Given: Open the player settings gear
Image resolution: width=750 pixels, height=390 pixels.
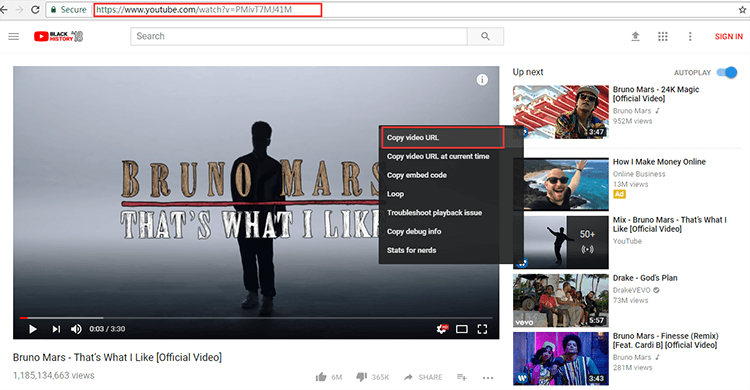Looking at the screenshot, I should 441,329.
